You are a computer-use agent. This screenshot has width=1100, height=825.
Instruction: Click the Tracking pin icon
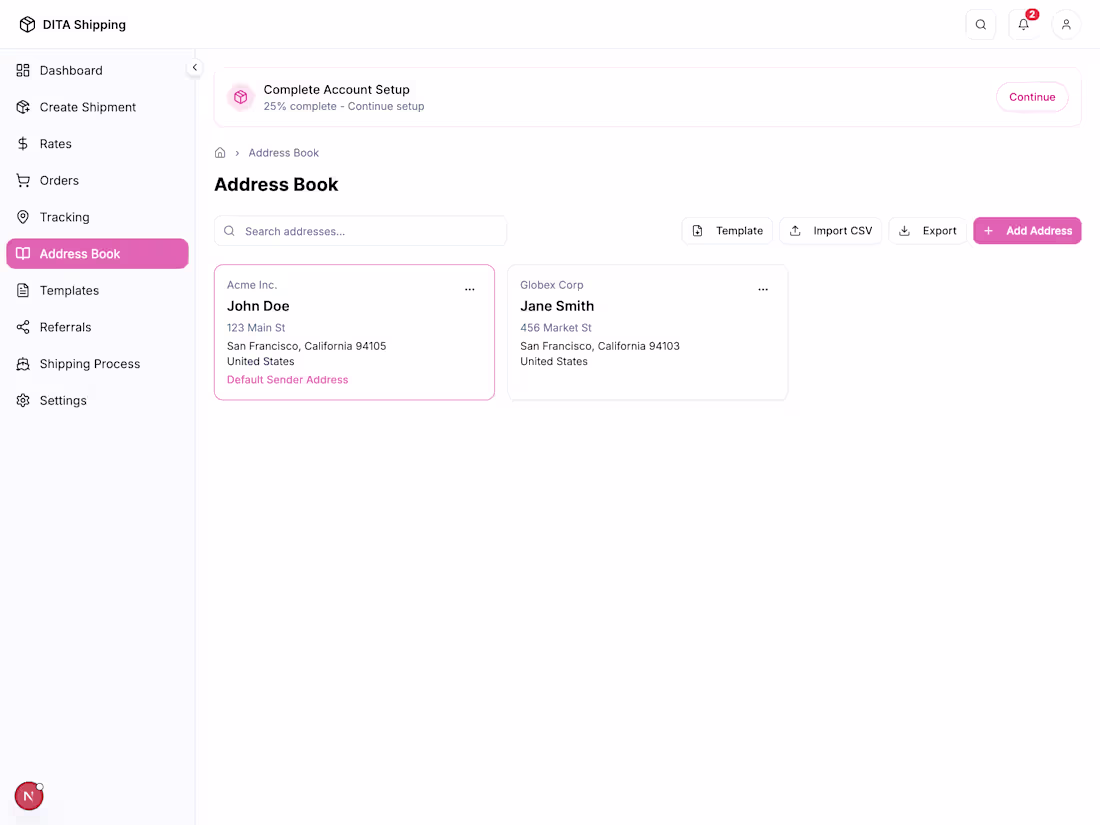coord(23,217)
